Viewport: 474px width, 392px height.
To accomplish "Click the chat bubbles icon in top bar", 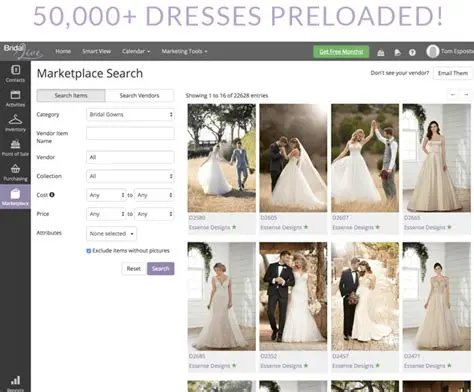I will click(x=397, y=52).
